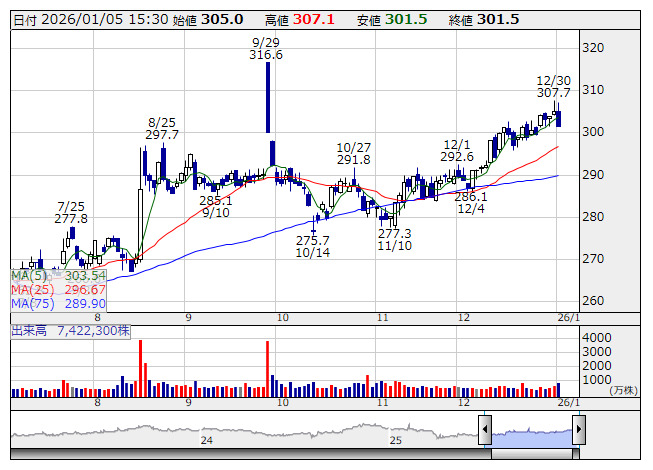Click the tall red volume bar in late August

141,368
